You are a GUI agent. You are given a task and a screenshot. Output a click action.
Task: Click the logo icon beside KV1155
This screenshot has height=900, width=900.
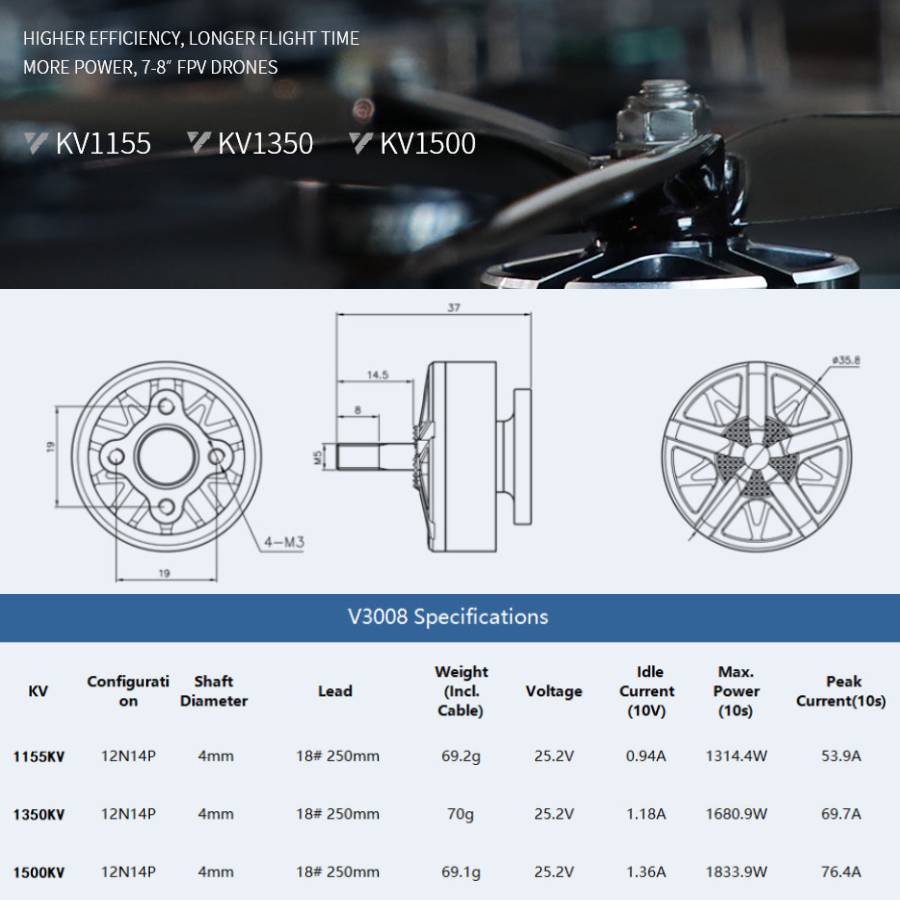click(36, 143)
